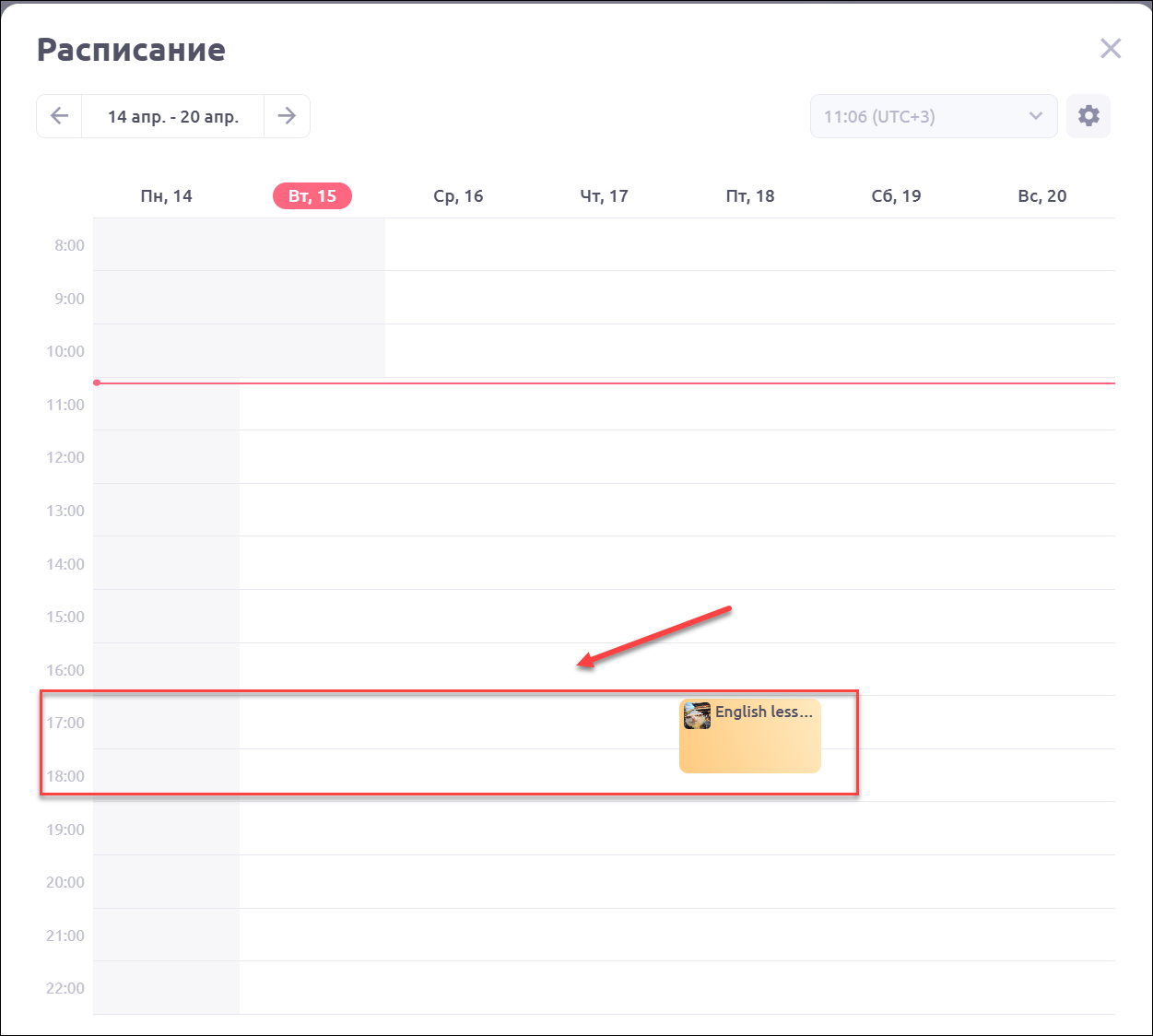Close the Расписание dialog

click(x=1111, y=49)
